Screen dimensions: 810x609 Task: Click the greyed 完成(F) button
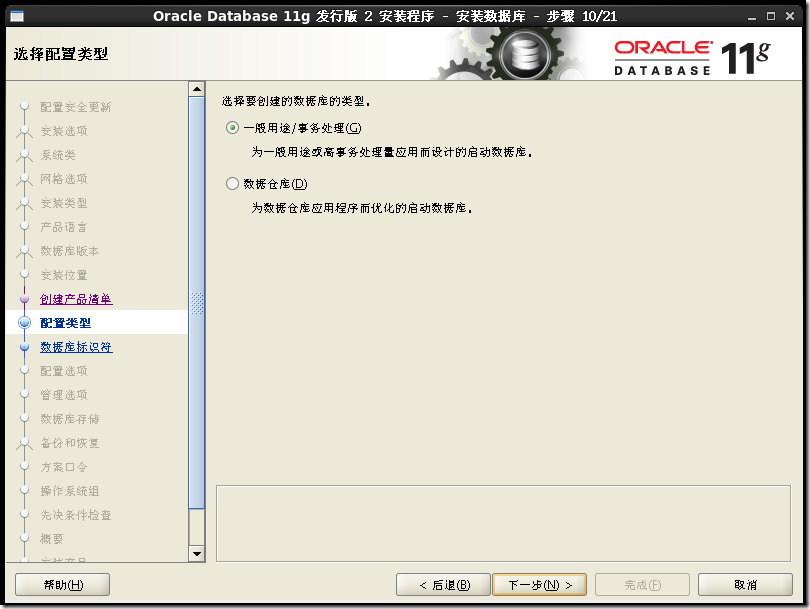point(642,585)
